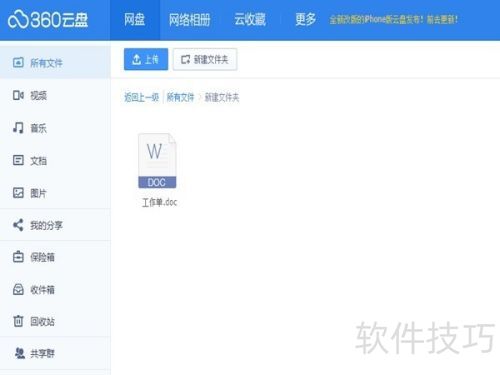
Task: Open the 网盘 tab
Action: click(135, 20)
